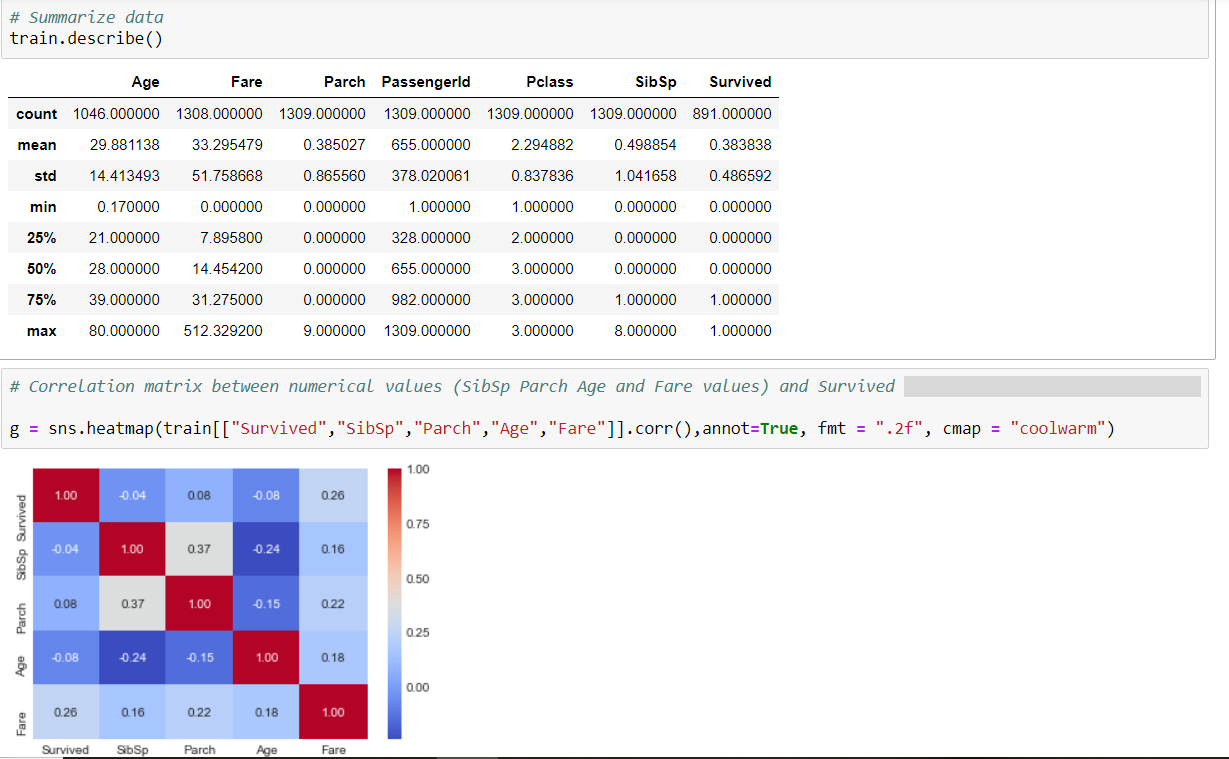Viewport: 1229px width, 759px height.
Task: Click mean Survived value 0.383838
Action: pyautogui.click(x=740, y=145)
